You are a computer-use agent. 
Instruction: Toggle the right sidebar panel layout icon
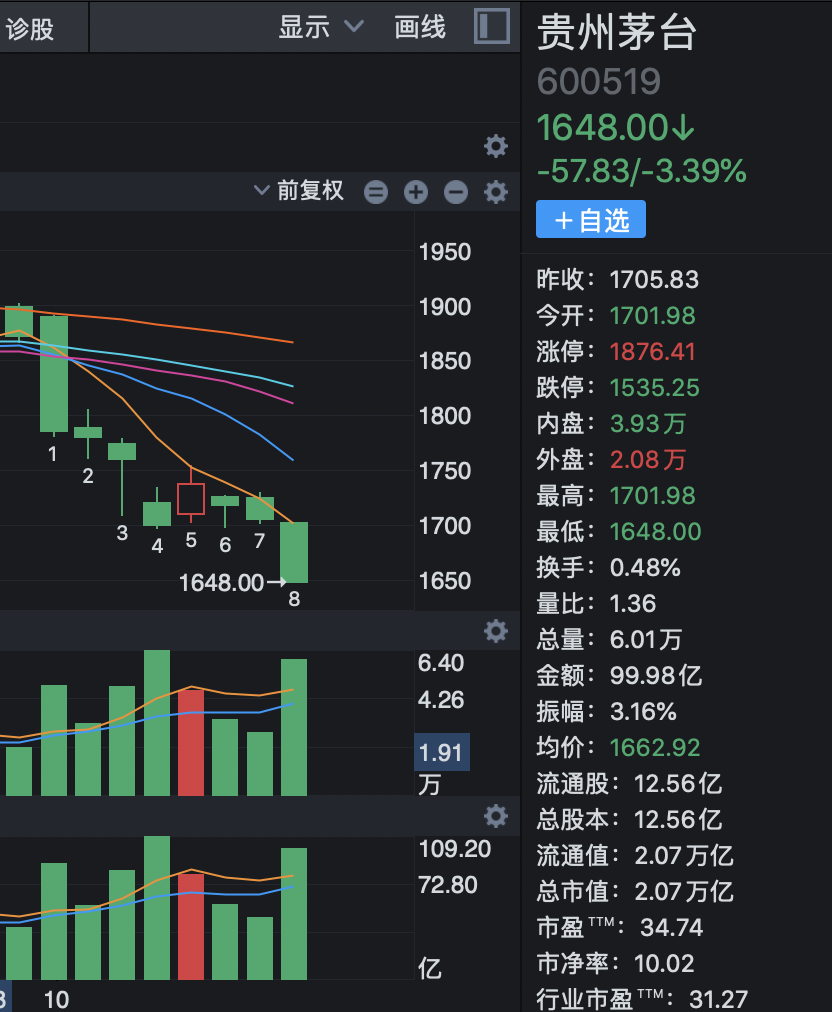[x=491, y=27]
